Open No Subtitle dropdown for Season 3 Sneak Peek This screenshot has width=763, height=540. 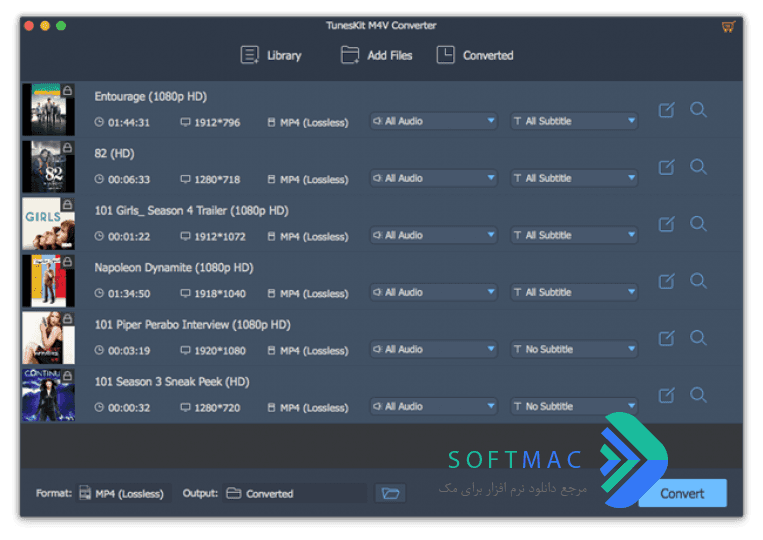[574, 406]
